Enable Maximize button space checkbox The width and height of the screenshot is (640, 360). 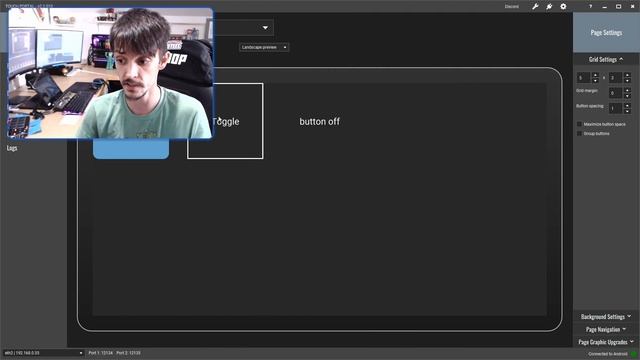coord(579,124)
